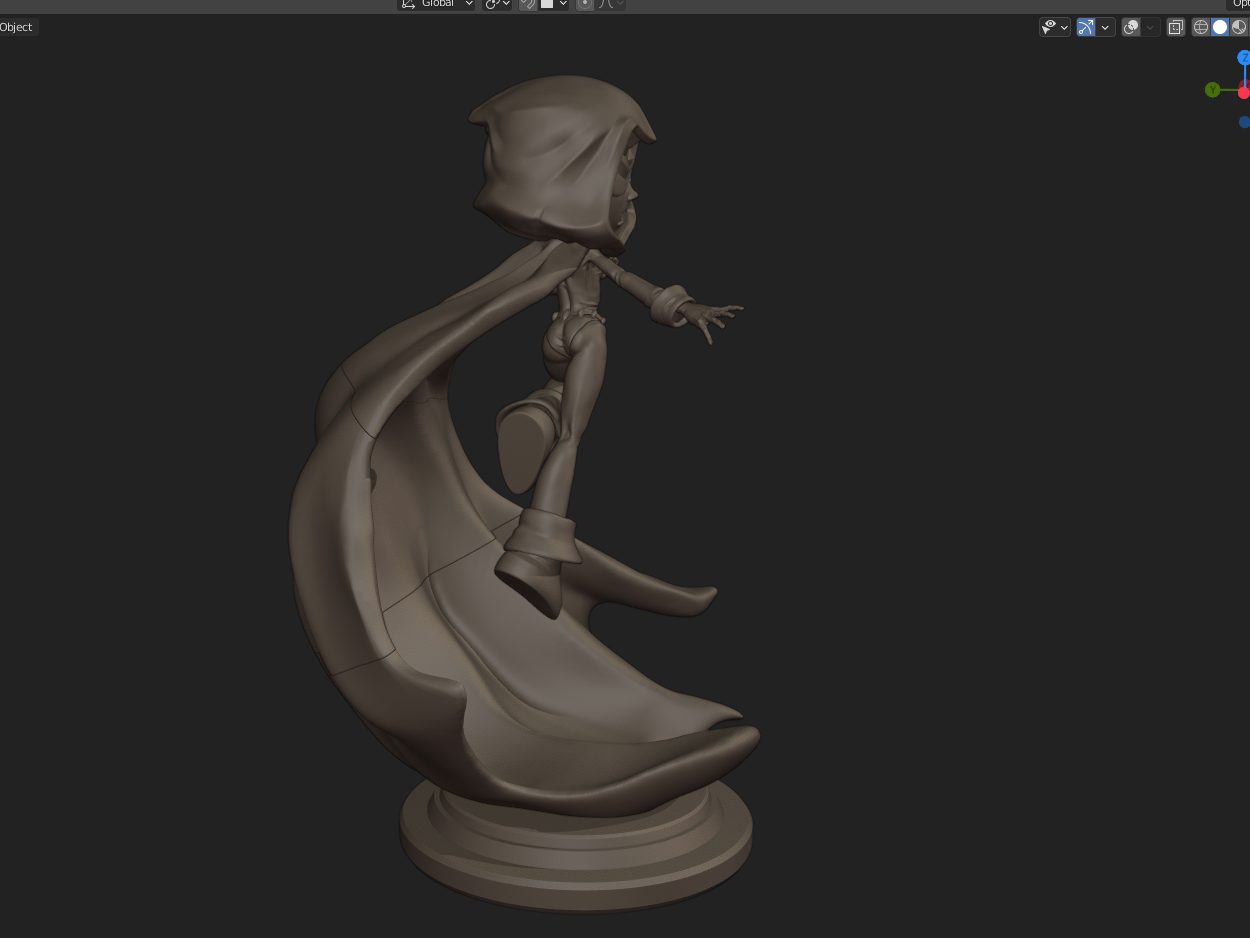Click the green Y axis gizmo handle
Screen dimensions: 1250x938
1212,90
